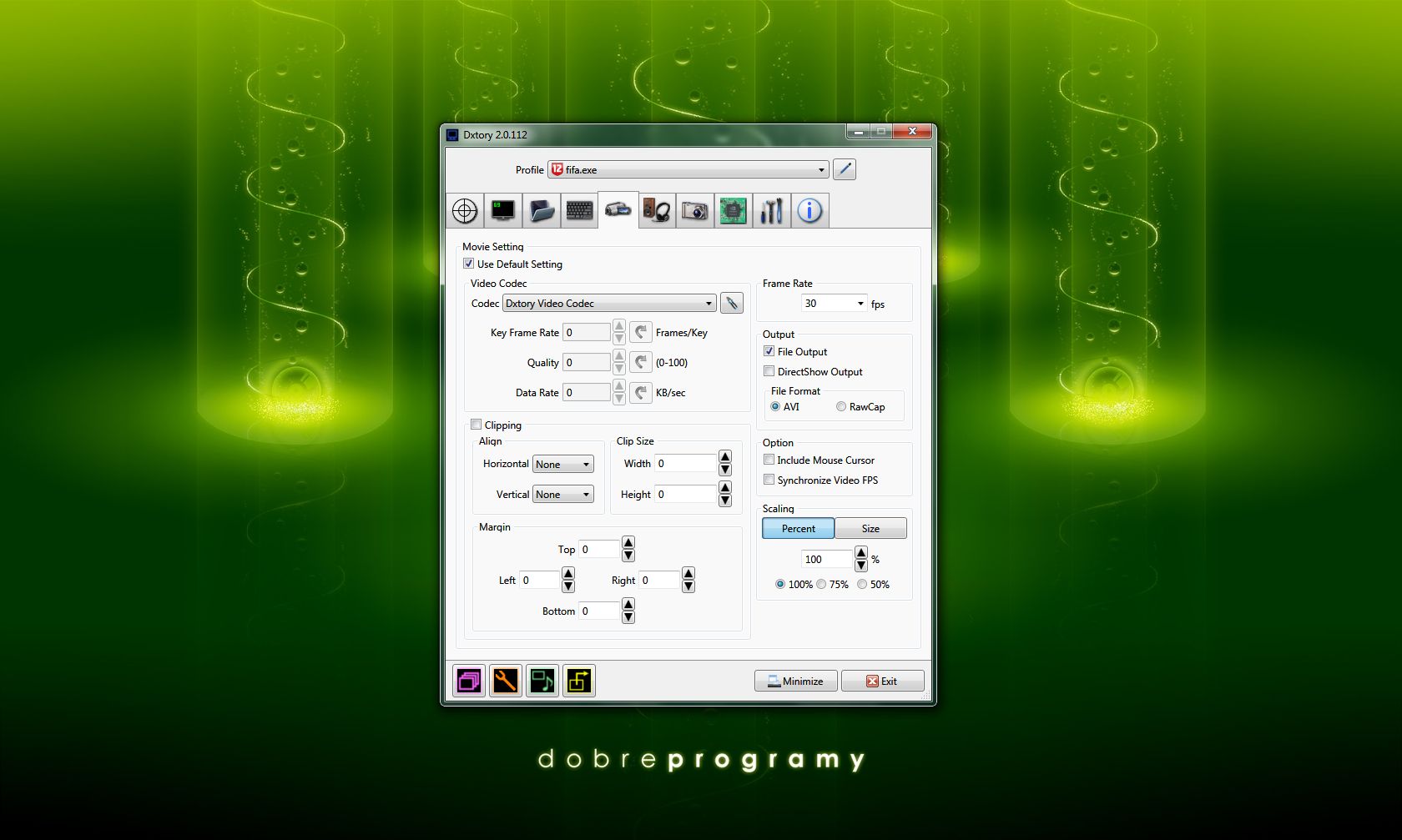Click the Margin Left input field

tap(540, 580)
